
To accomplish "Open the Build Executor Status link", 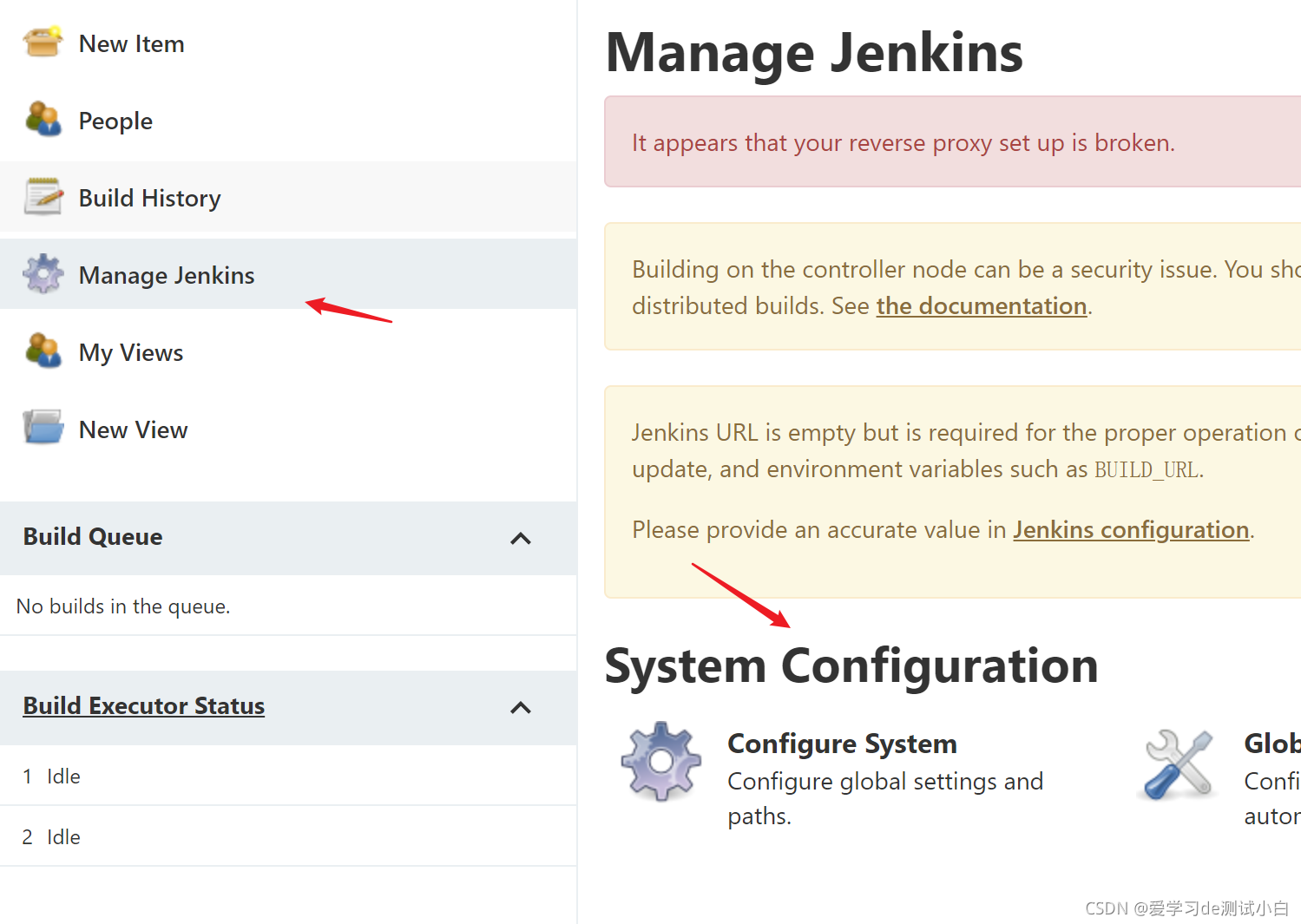I will pos(144,706).
